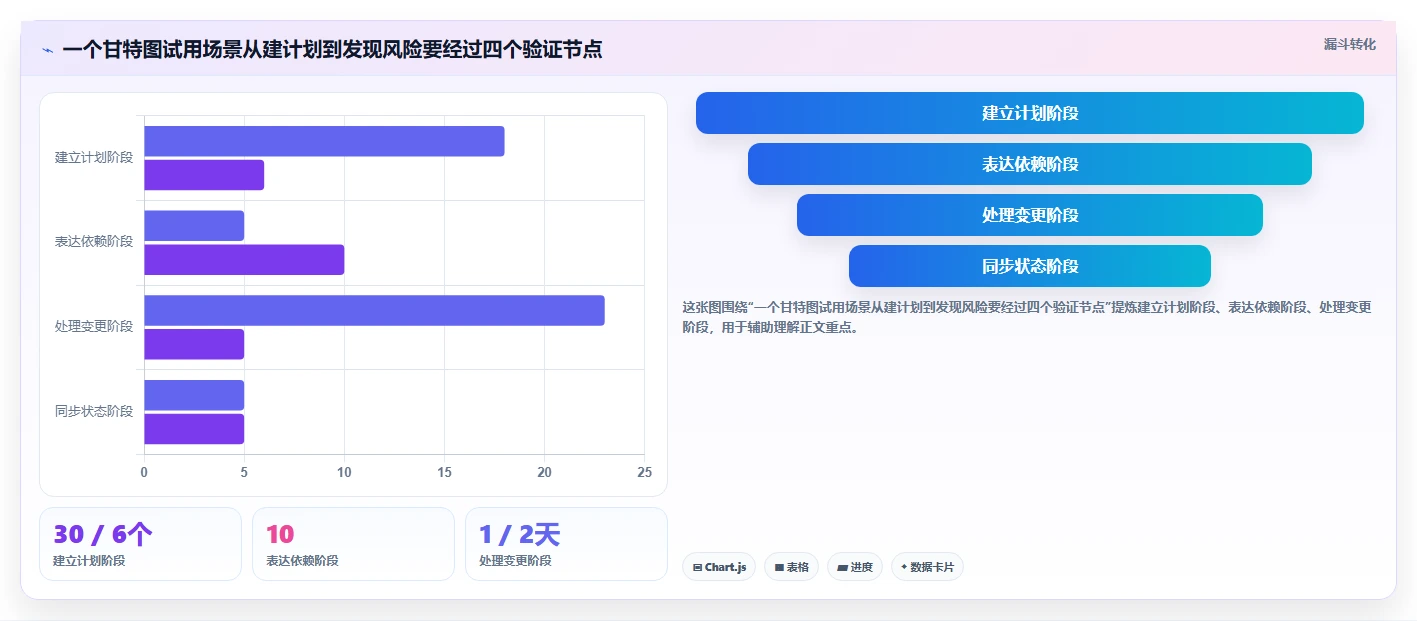This screenshot has width=1417, height=621.
Task: Select the 同步状态阶段 funnel bar
Action: click(1029, 266)
